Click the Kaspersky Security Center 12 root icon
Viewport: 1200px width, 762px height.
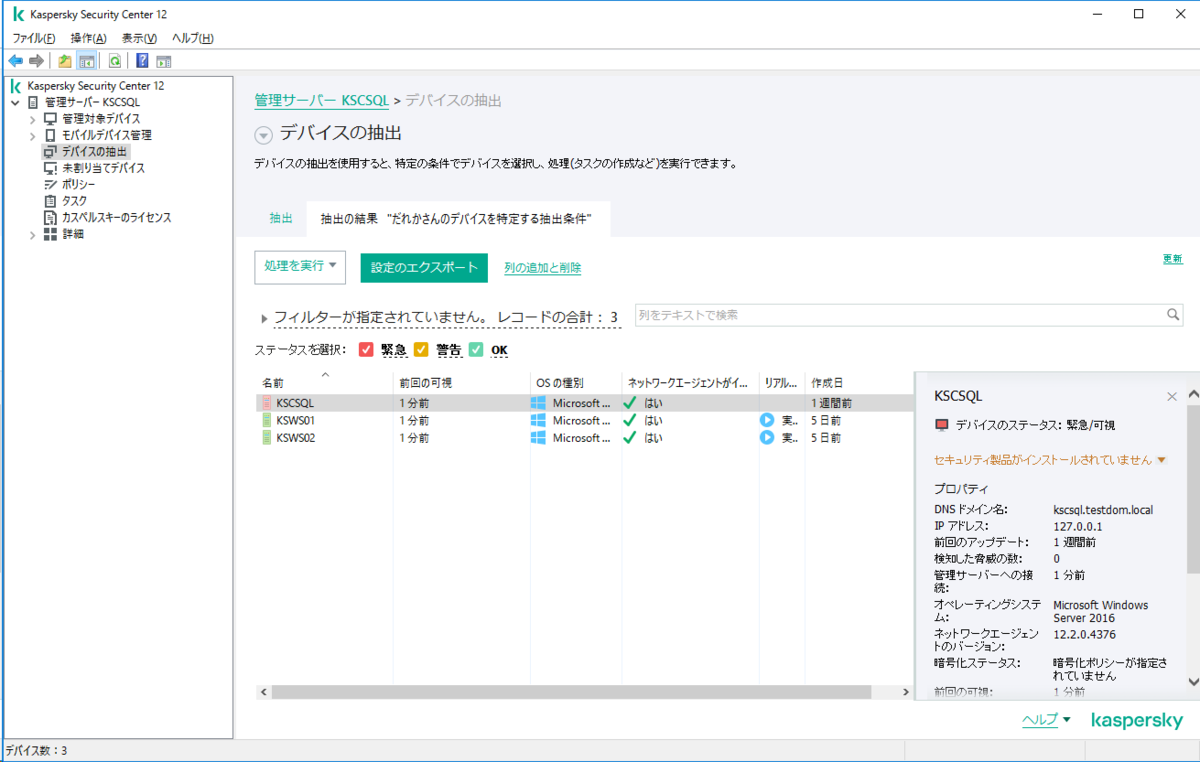click(16, 86)
